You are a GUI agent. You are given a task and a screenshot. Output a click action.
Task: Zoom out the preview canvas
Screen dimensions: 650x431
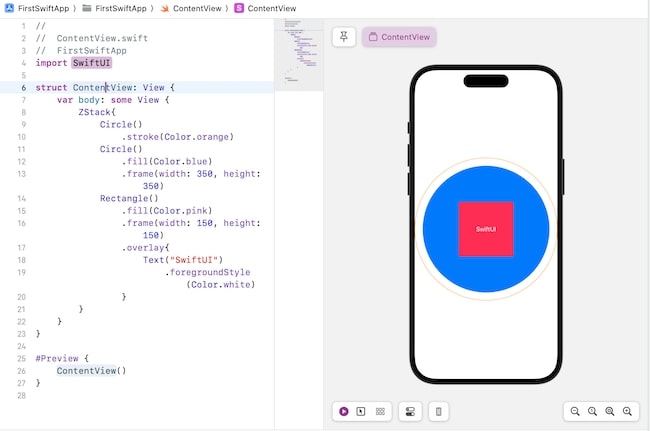point(575,411)
